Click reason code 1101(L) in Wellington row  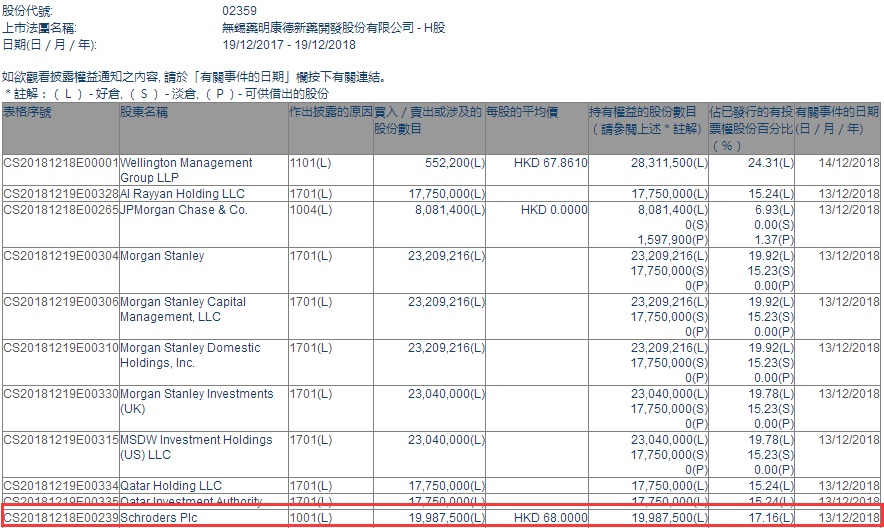coord(310,163)
